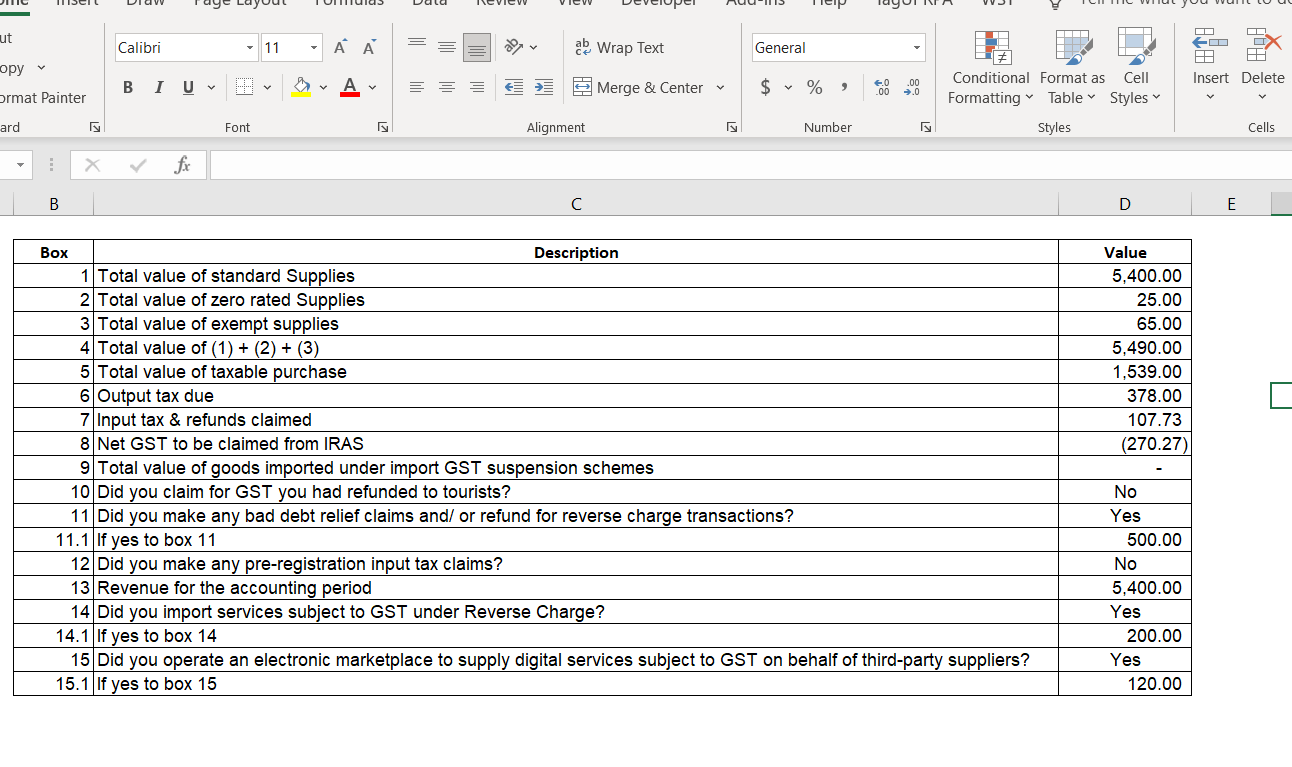Apply bottom vertical alignment
The image size is (1292, 767).
(x=477, y=47)
